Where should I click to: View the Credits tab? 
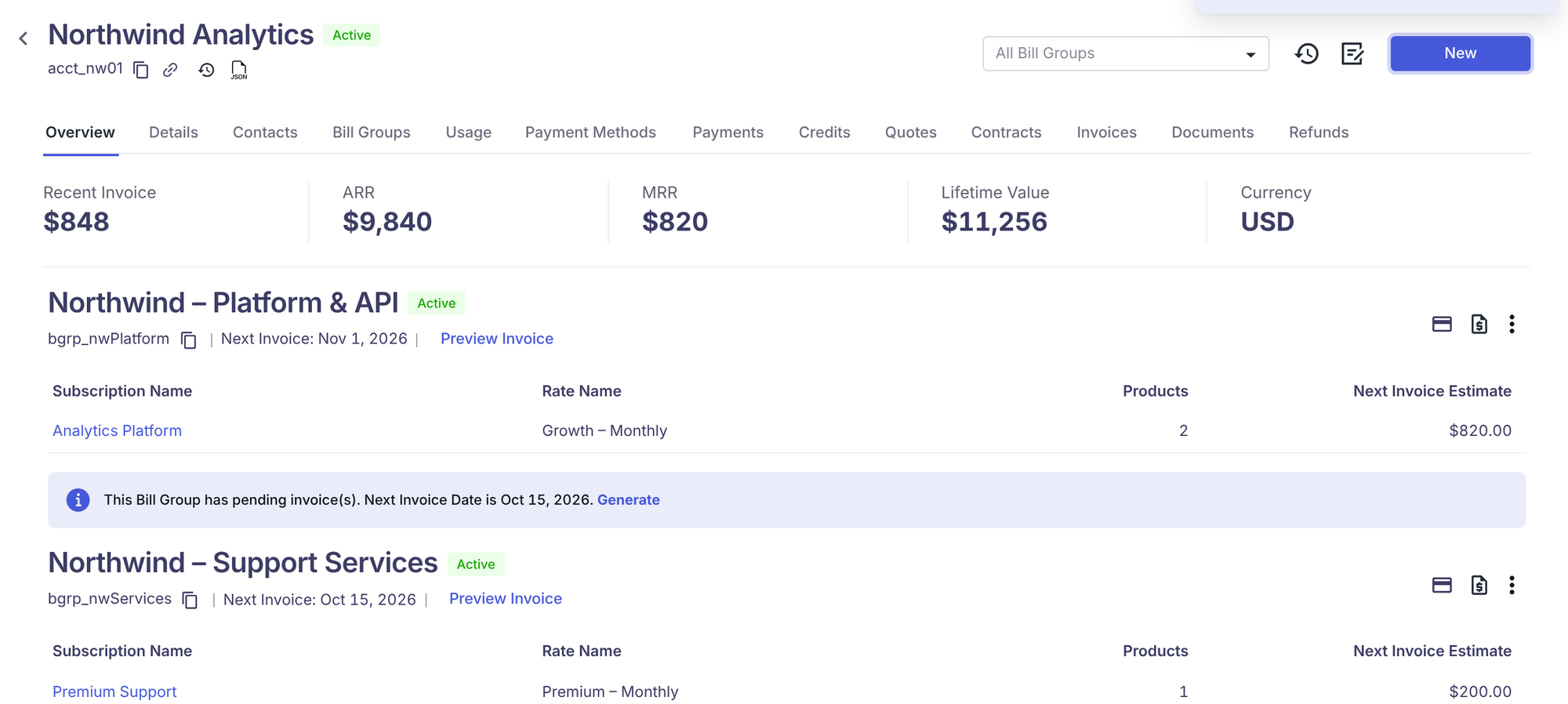tap(825, 132)
